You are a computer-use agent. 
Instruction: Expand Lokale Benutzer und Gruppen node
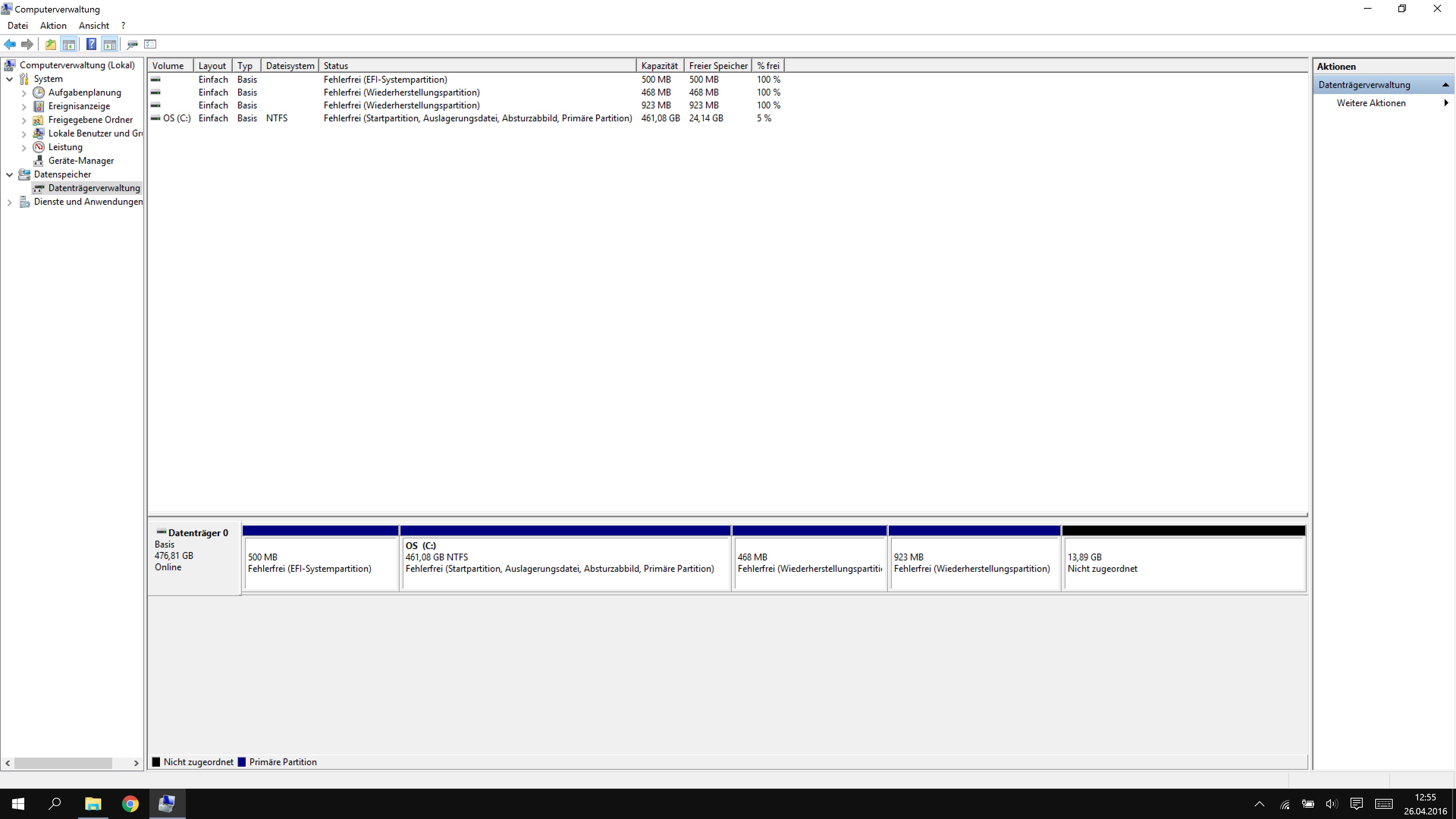pos(24,134)
